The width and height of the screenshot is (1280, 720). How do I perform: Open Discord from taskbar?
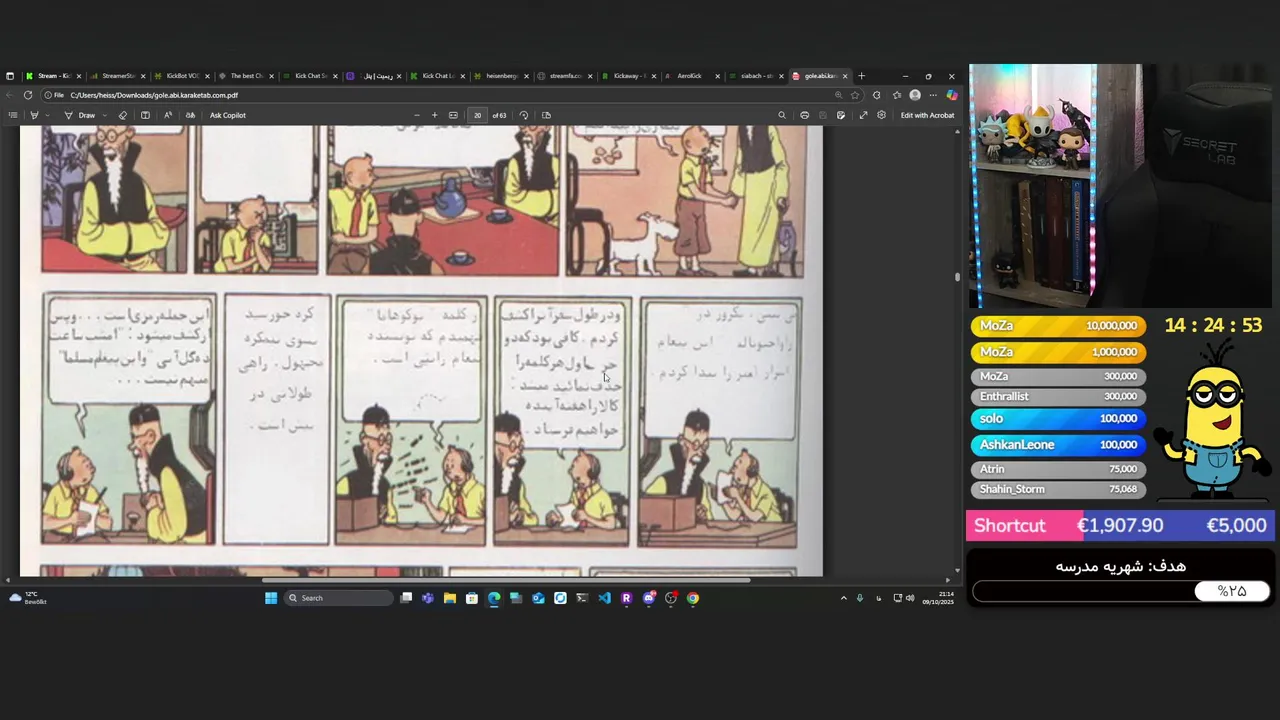(649, 598)
